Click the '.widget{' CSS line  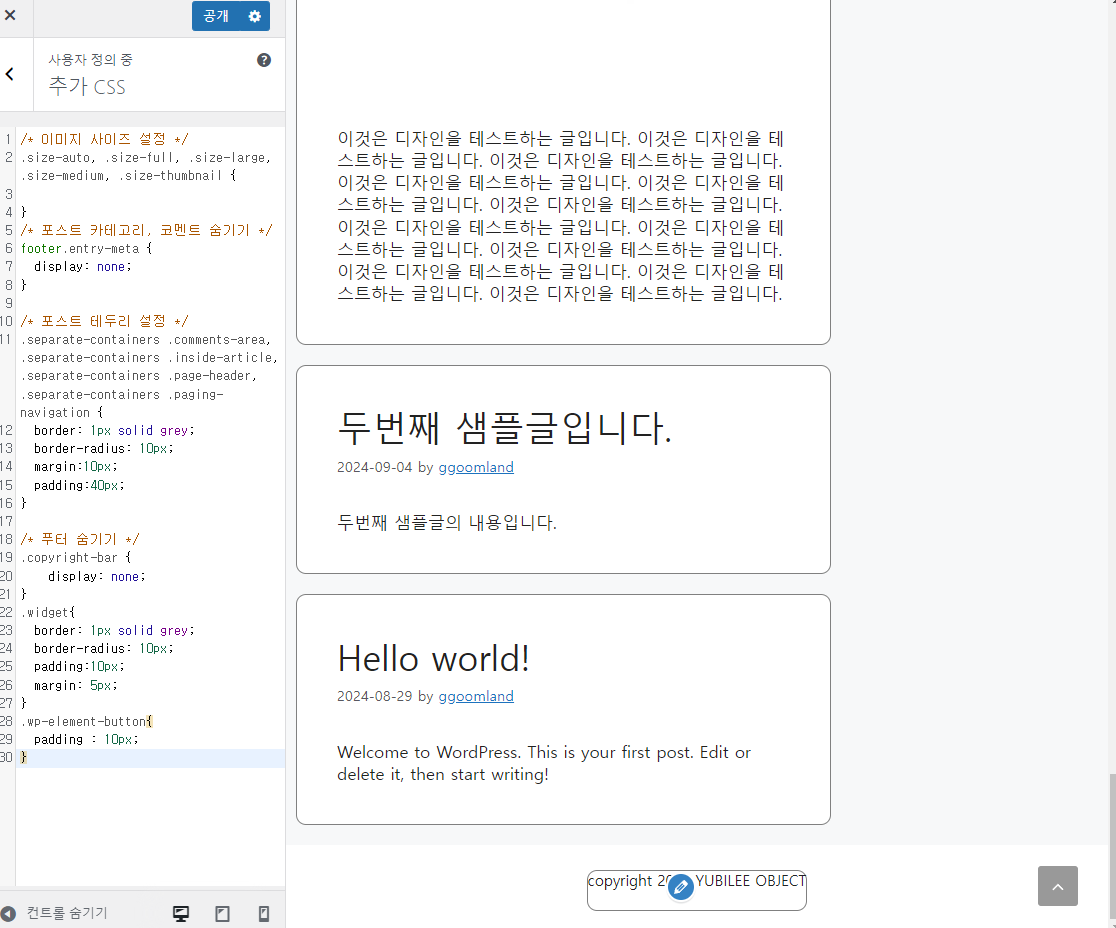tap(47, 612)
